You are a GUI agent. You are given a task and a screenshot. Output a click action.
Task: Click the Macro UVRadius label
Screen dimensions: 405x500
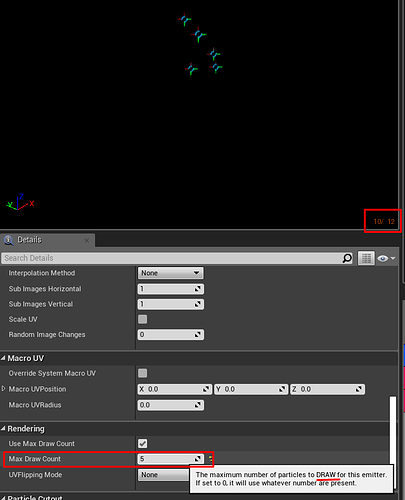tap(35, 405)
